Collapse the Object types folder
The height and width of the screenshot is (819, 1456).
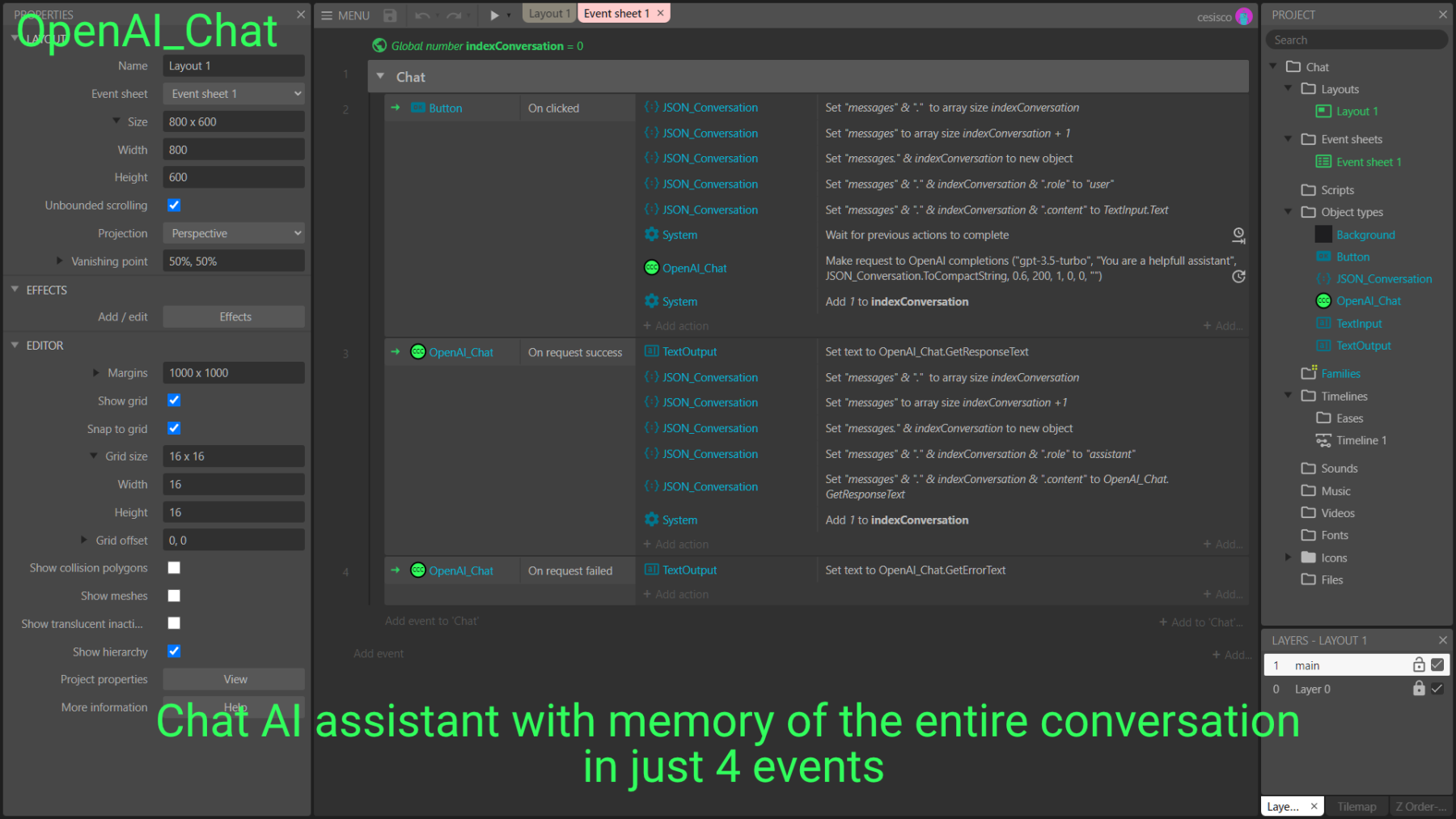pyautogui.click(x=1288, y=211)
